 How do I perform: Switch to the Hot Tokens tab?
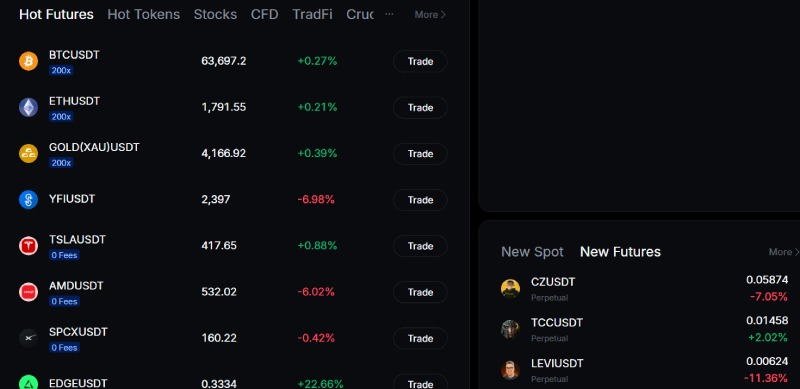pyautogui.click(x=143, y=14)
